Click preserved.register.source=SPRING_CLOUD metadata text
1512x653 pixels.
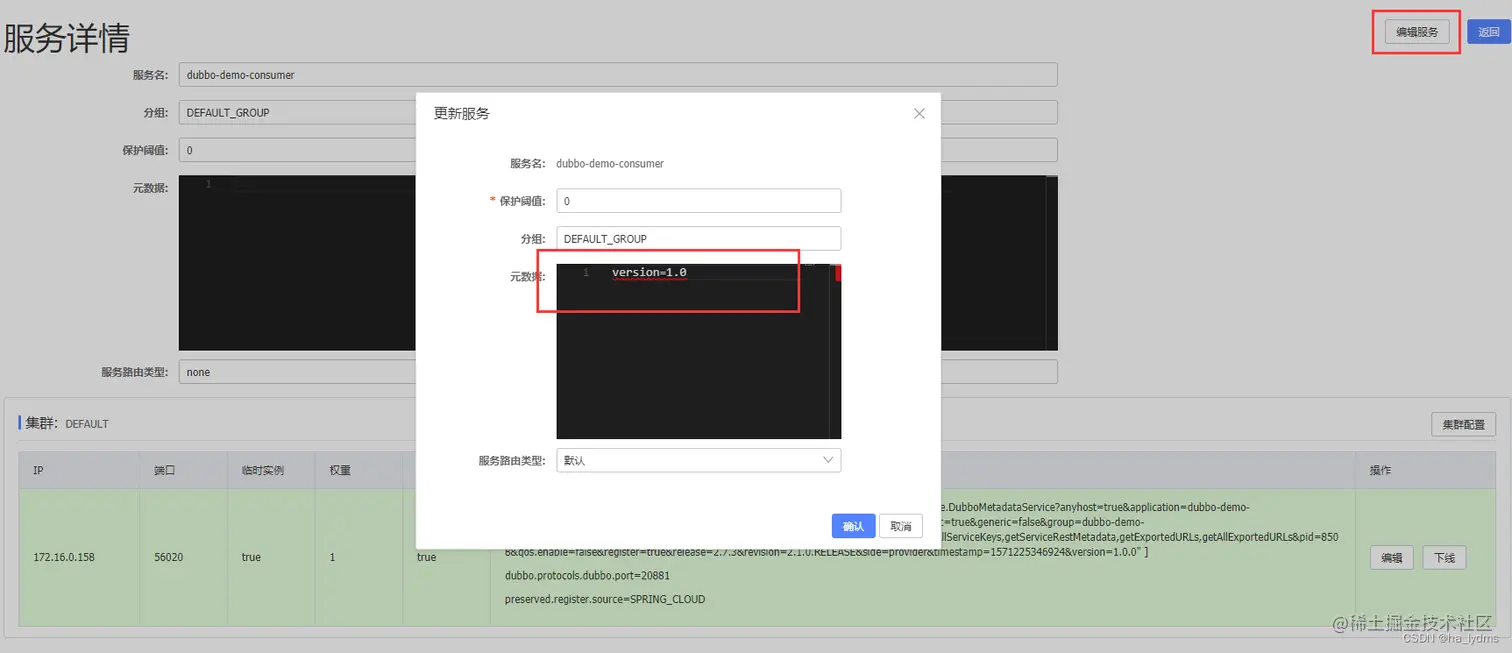tap(605, 599)
